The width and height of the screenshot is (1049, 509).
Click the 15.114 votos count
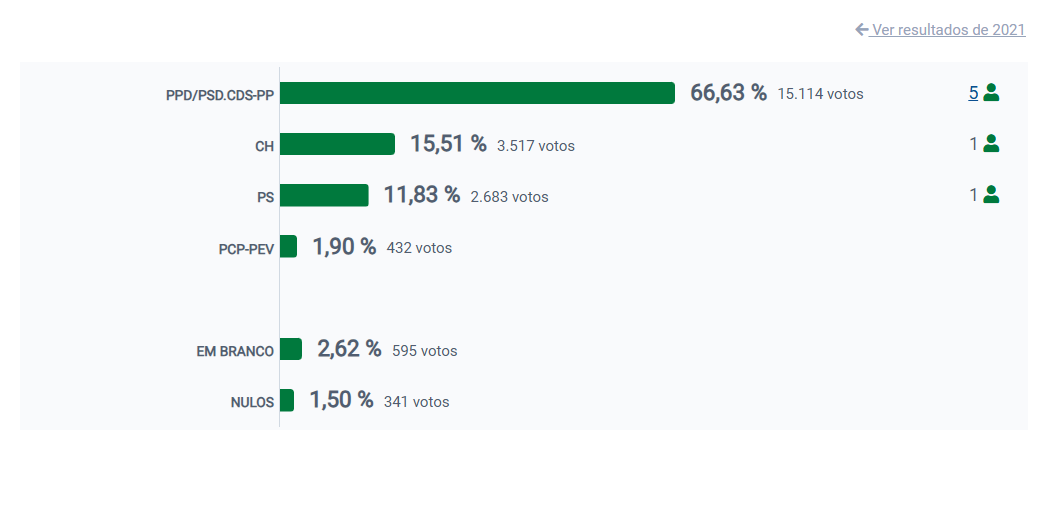[x=820, y=94]
